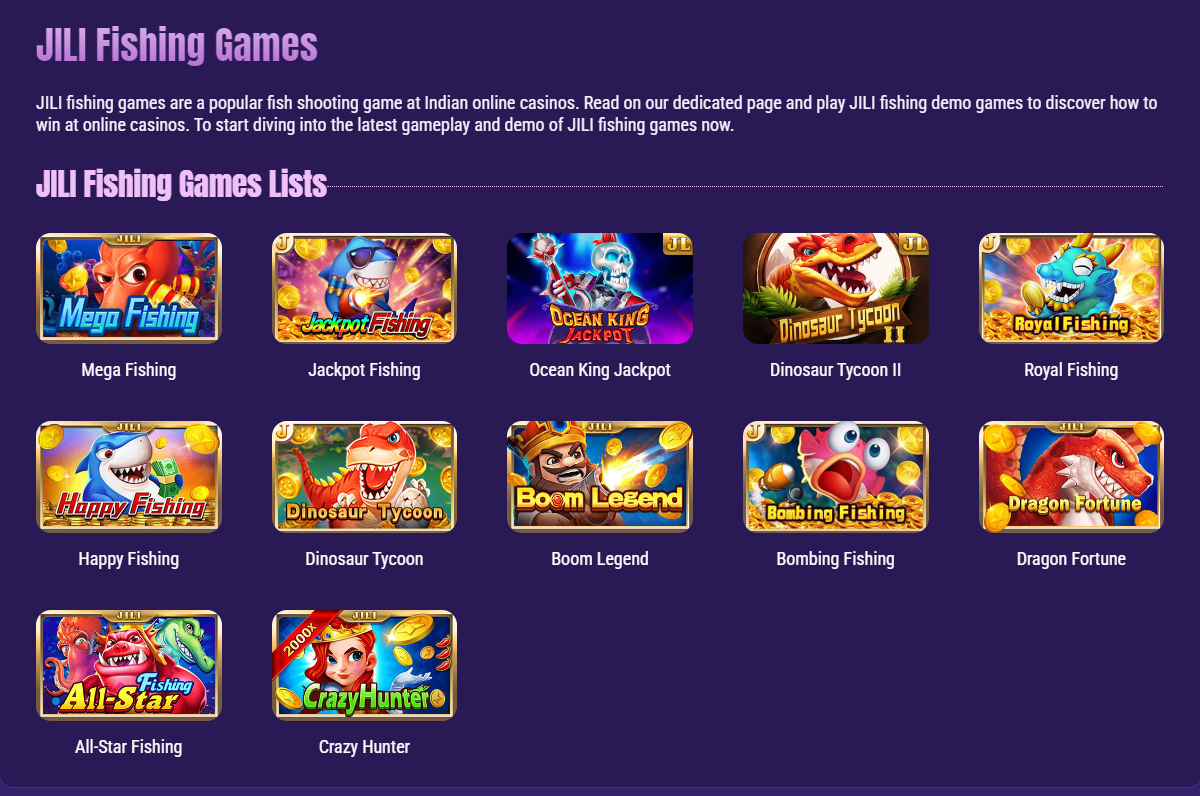This screenshot has height=796, width=1200.
Task: Follow the Jackpot Fishing title link
Action: [365, 370]
